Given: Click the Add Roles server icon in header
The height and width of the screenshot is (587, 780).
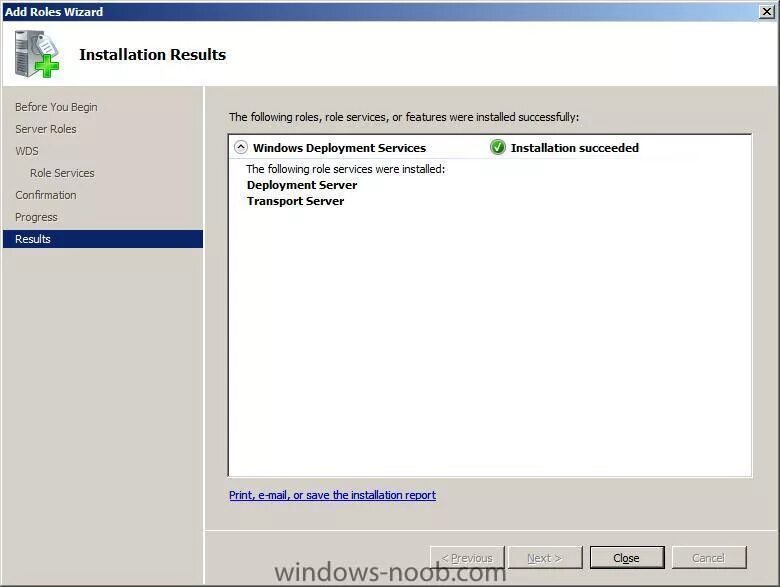Looking at the screenshot, I should pos(37,54).
